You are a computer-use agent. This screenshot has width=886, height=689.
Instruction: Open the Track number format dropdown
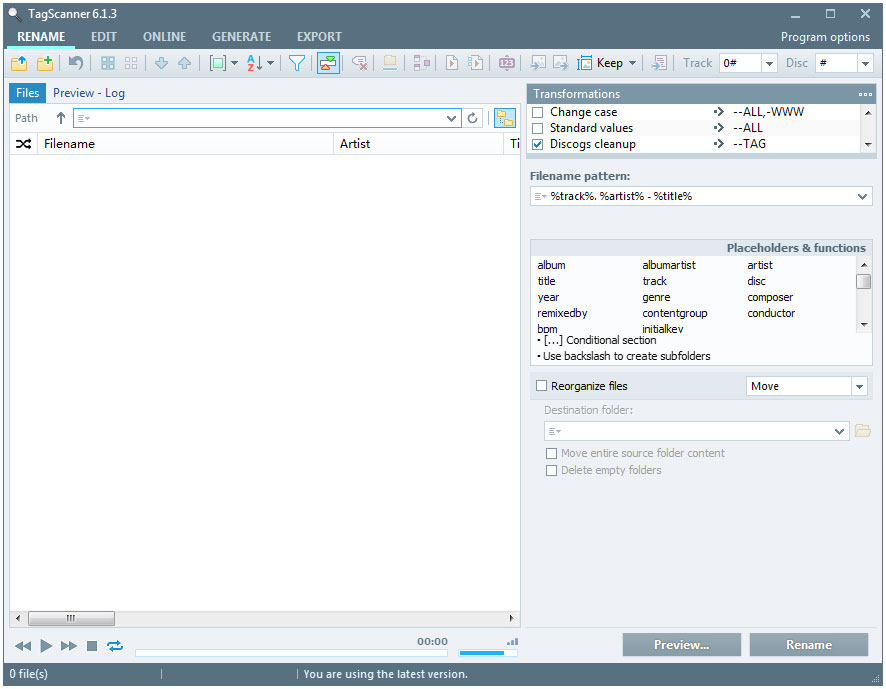pos(769,63)
